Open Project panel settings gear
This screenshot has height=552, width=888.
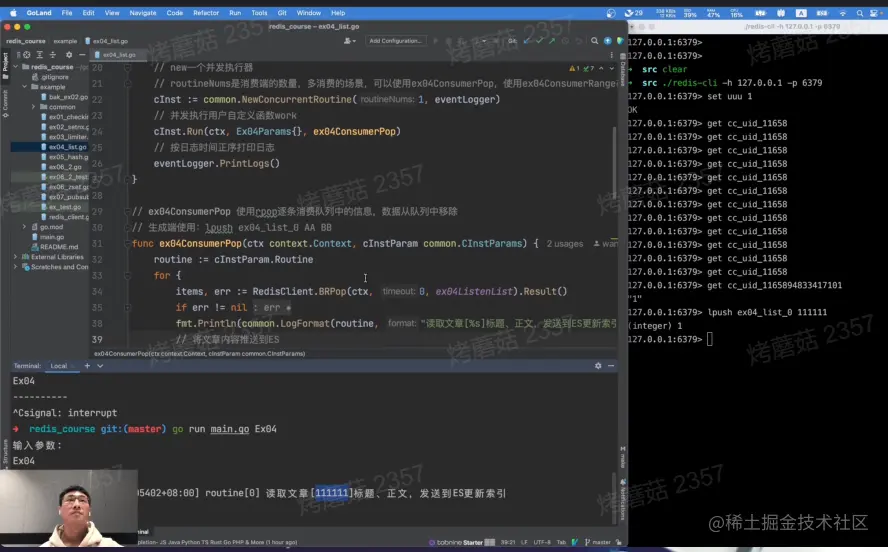(69, 55)
